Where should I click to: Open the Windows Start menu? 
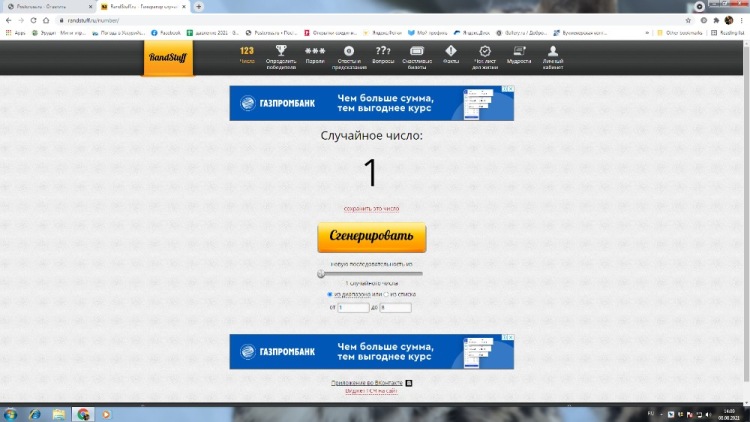[x=11, y=414]
